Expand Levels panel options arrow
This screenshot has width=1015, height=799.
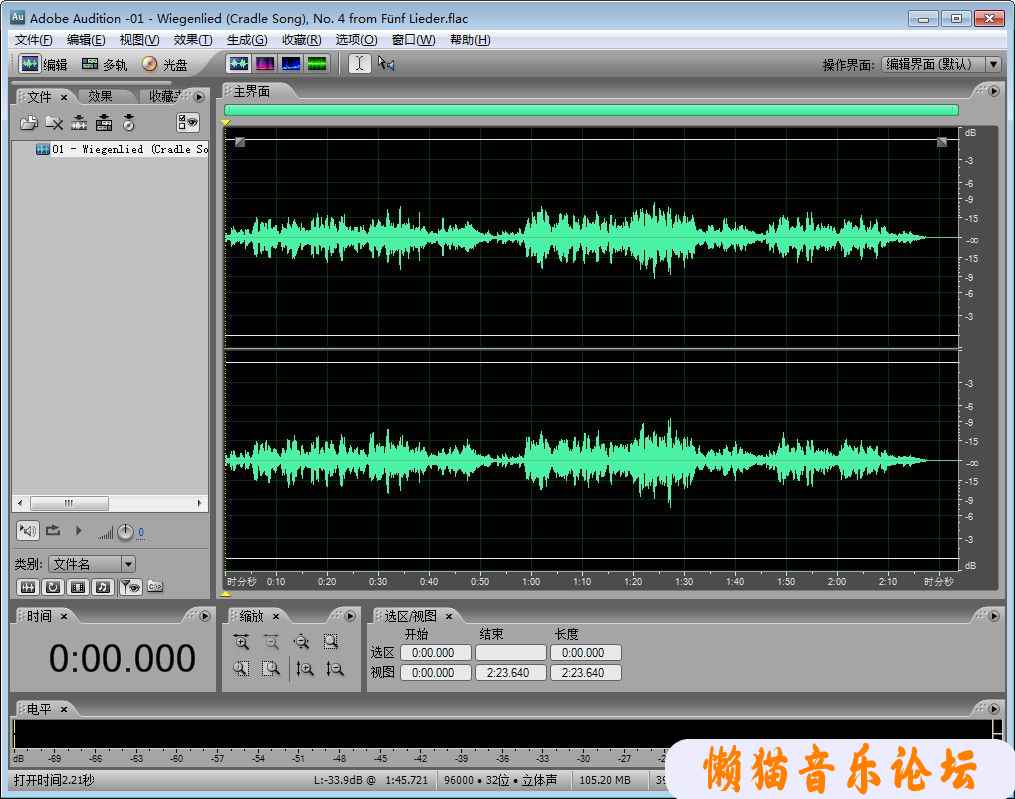[994, 709]
